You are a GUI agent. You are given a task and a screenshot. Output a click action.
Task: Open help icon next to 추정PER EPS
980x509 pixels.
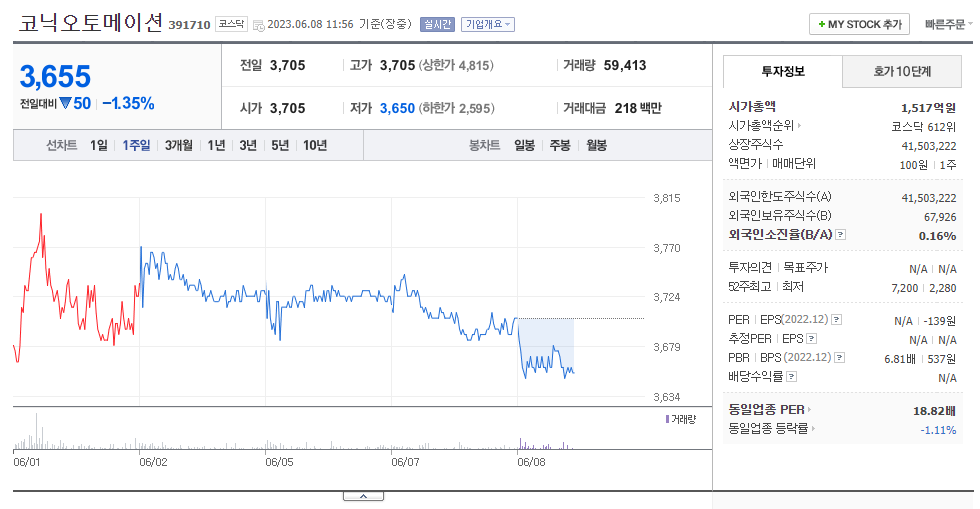click(811, 338)
